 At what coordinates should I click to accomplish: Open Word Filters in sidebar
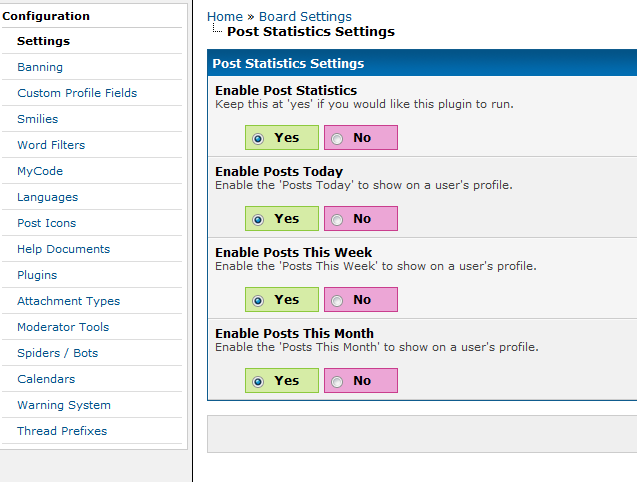click(51, 145)
